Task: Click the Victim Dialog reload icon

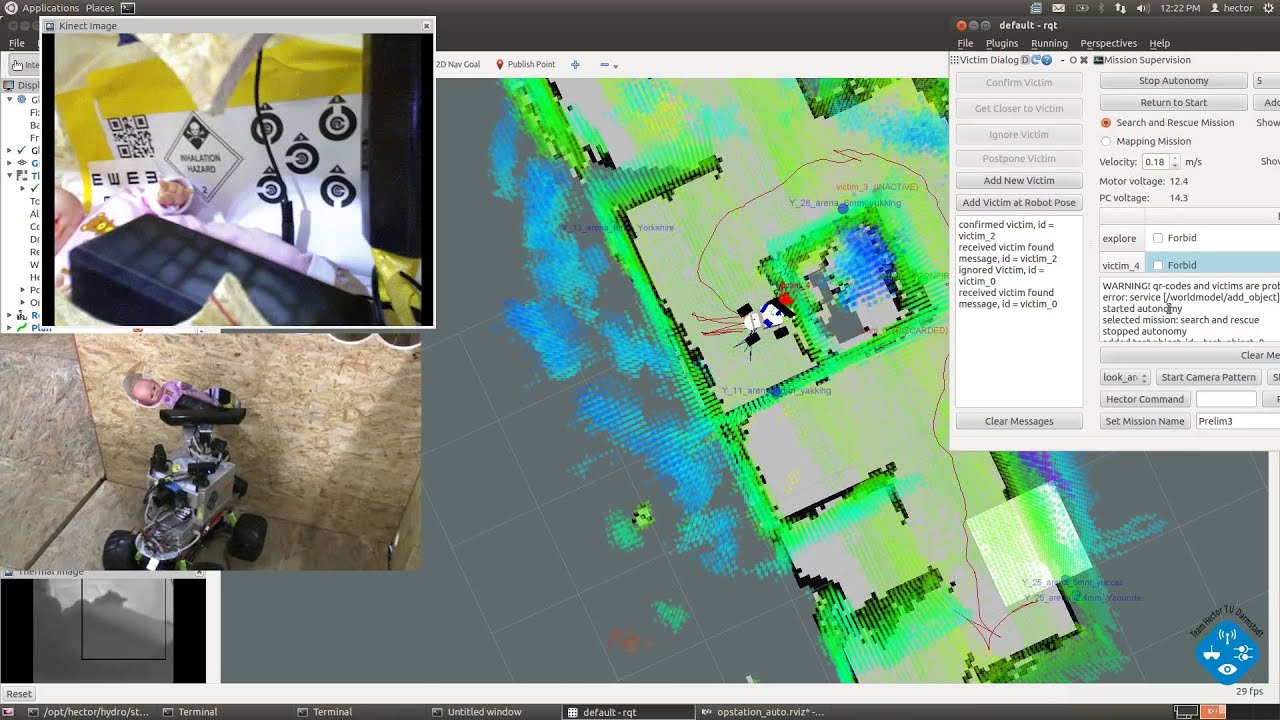Action: (1035, 60)
